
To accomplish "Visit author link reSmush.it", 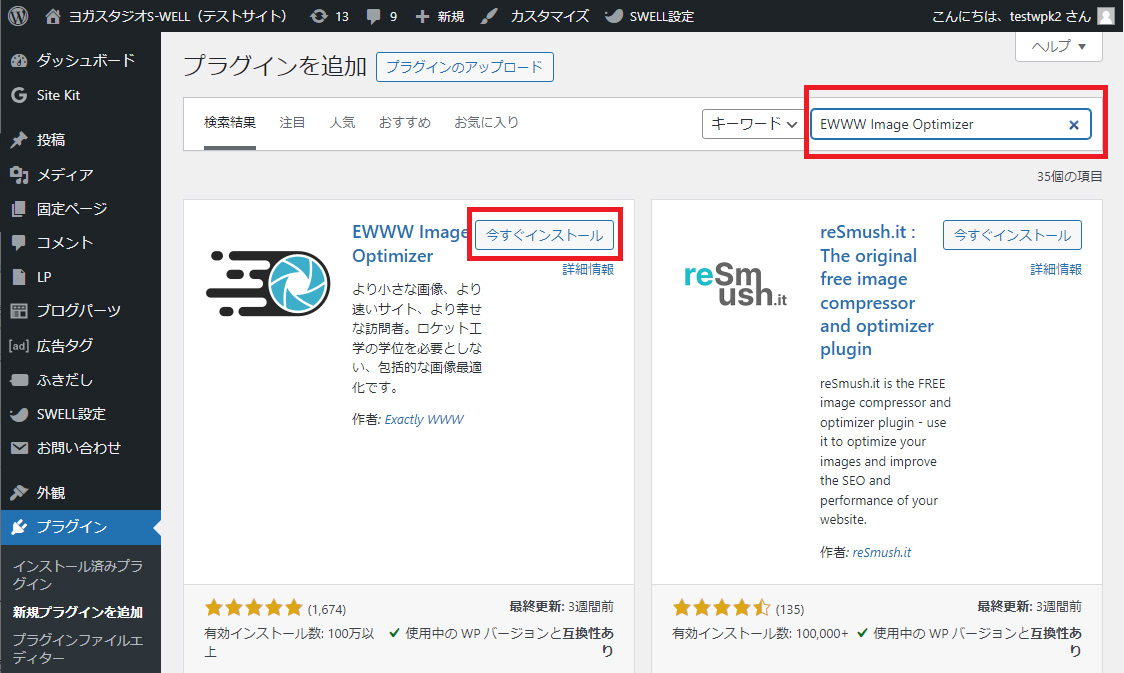I will click(x=882, y=553).
